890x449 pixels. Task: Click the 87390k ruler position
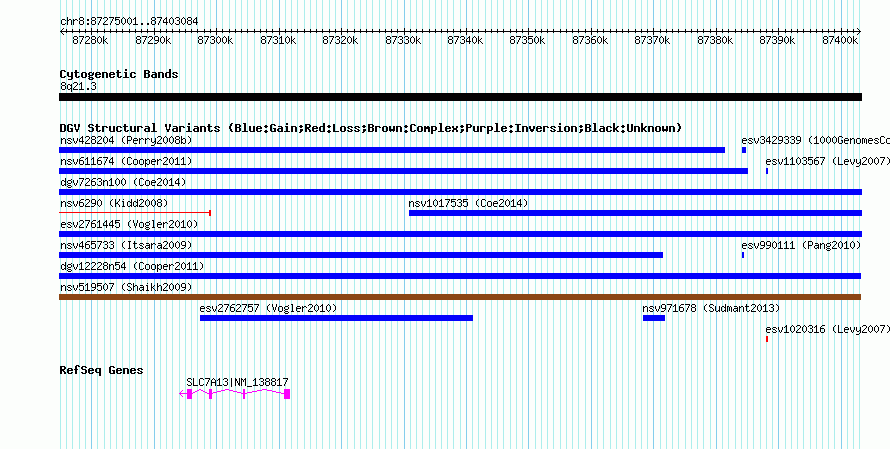point(777,40)
